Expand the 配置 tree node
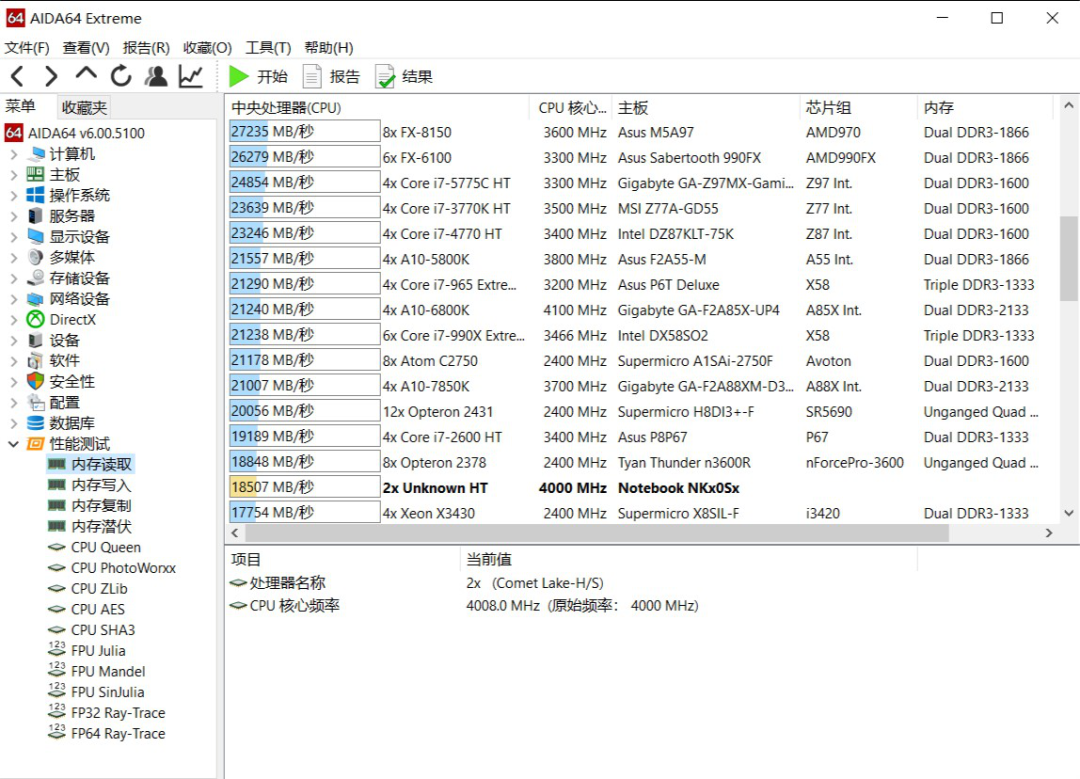 [x=14, y=402]
